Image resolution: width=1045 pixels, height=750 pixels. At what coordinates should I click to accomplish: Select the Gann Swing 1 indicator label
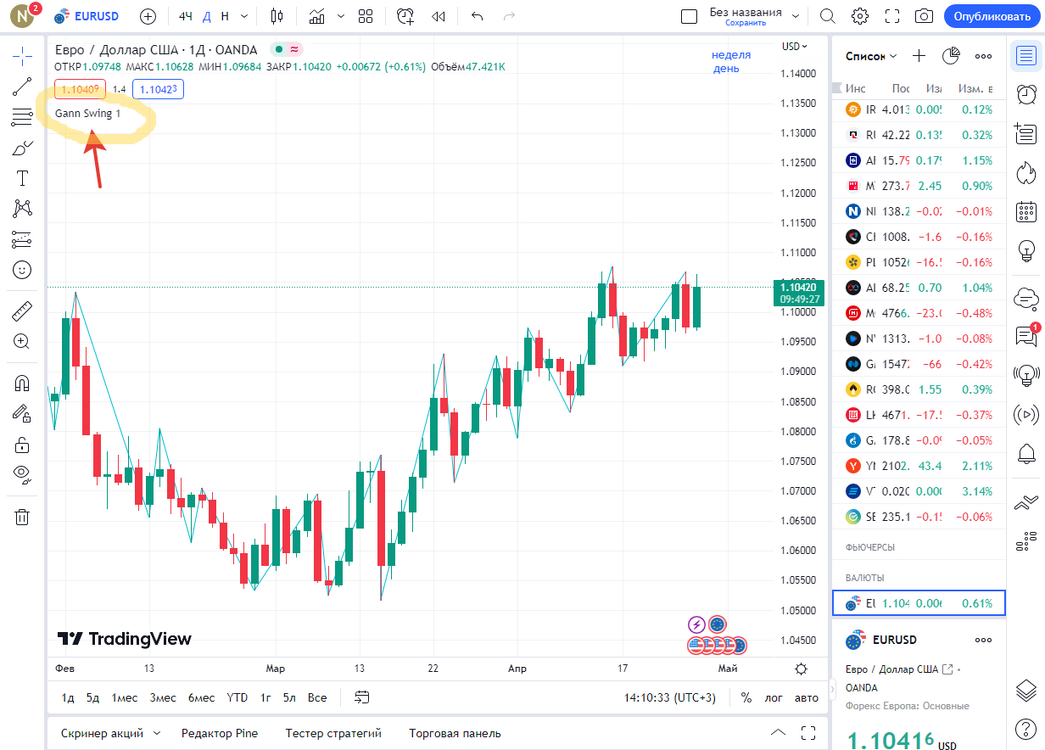[87, 113]
